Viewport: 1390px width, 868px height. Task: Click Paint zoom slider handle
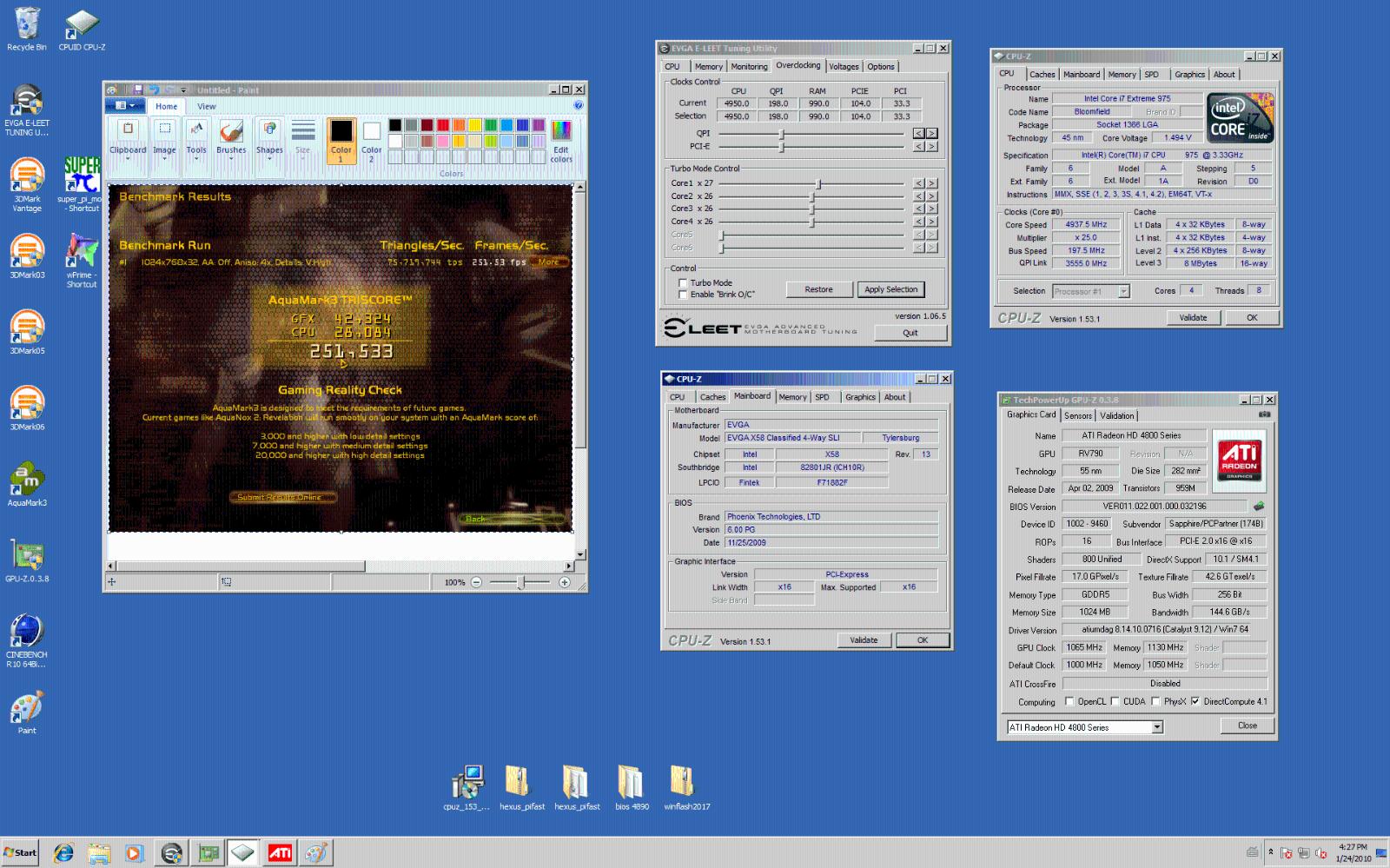[521, 582]
